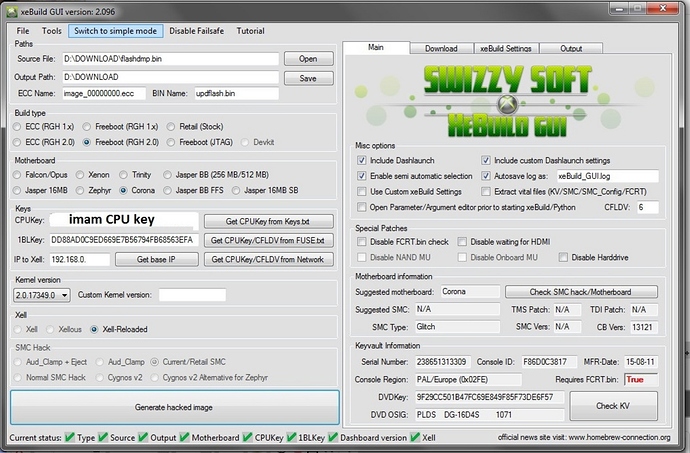
Task: Click the www.homebrew-connection.org link text
Action: [619, 437]
